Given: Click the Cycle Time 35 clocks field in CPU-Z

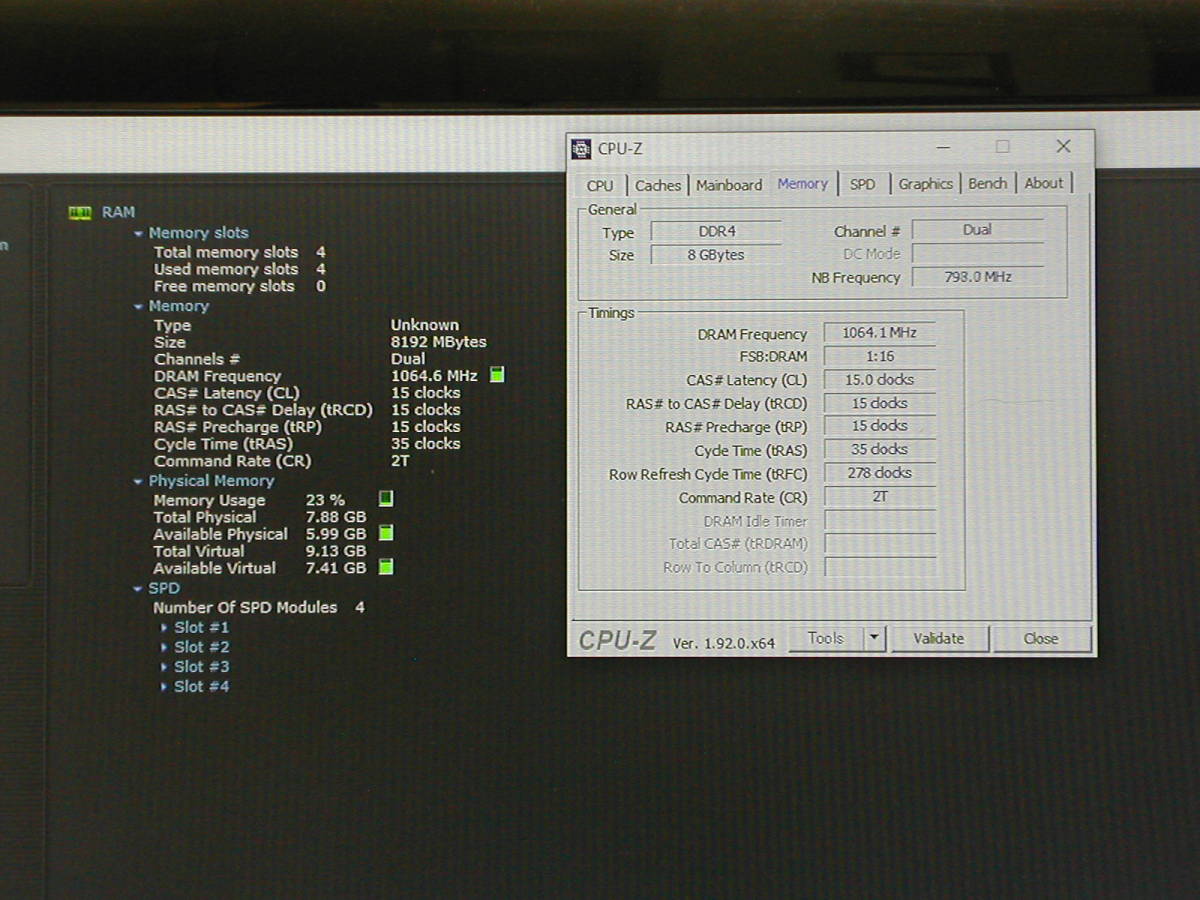Looking at the screenshot, I should [x=880, y=450].
